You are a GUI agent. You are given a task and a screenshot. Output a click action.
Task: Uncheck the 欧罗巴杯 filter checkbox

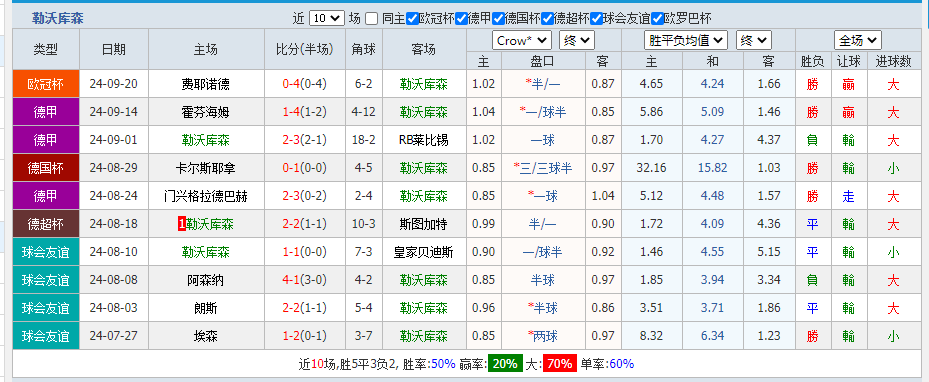(657, 19)
